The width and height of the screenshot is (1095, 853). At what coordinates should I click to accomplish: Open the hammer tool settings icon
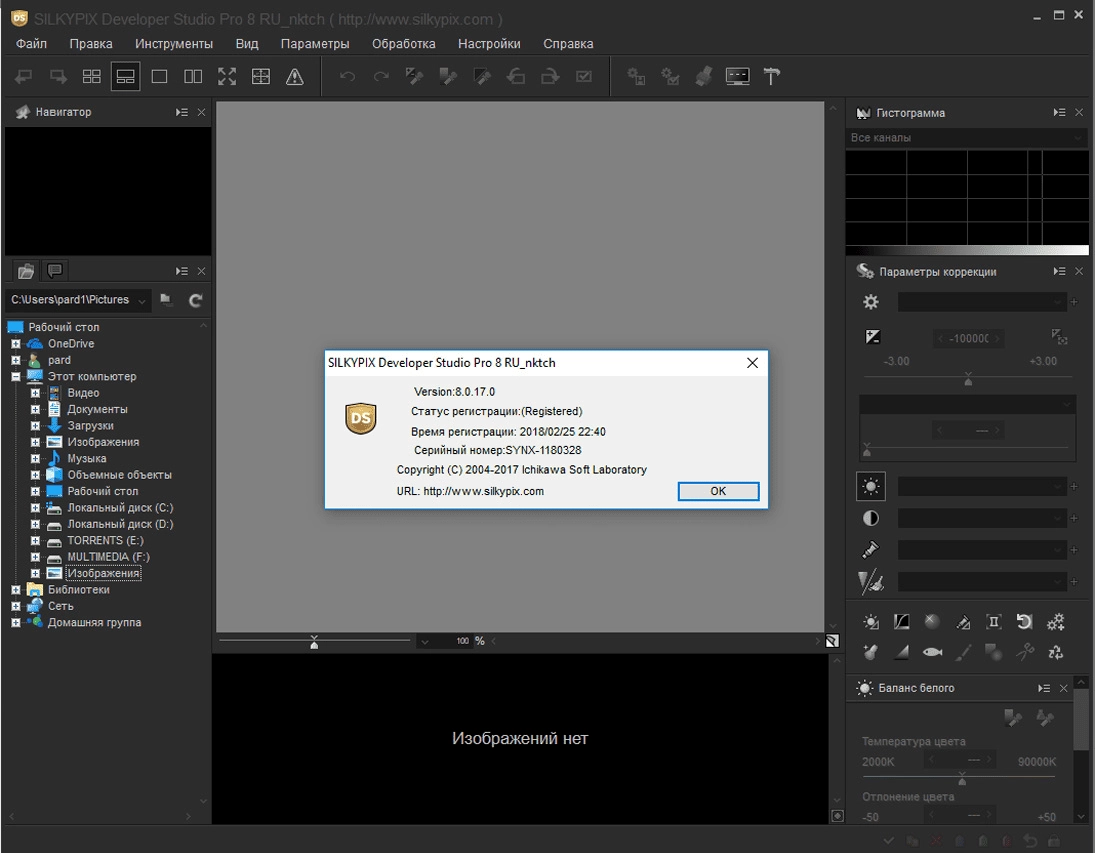772,76
